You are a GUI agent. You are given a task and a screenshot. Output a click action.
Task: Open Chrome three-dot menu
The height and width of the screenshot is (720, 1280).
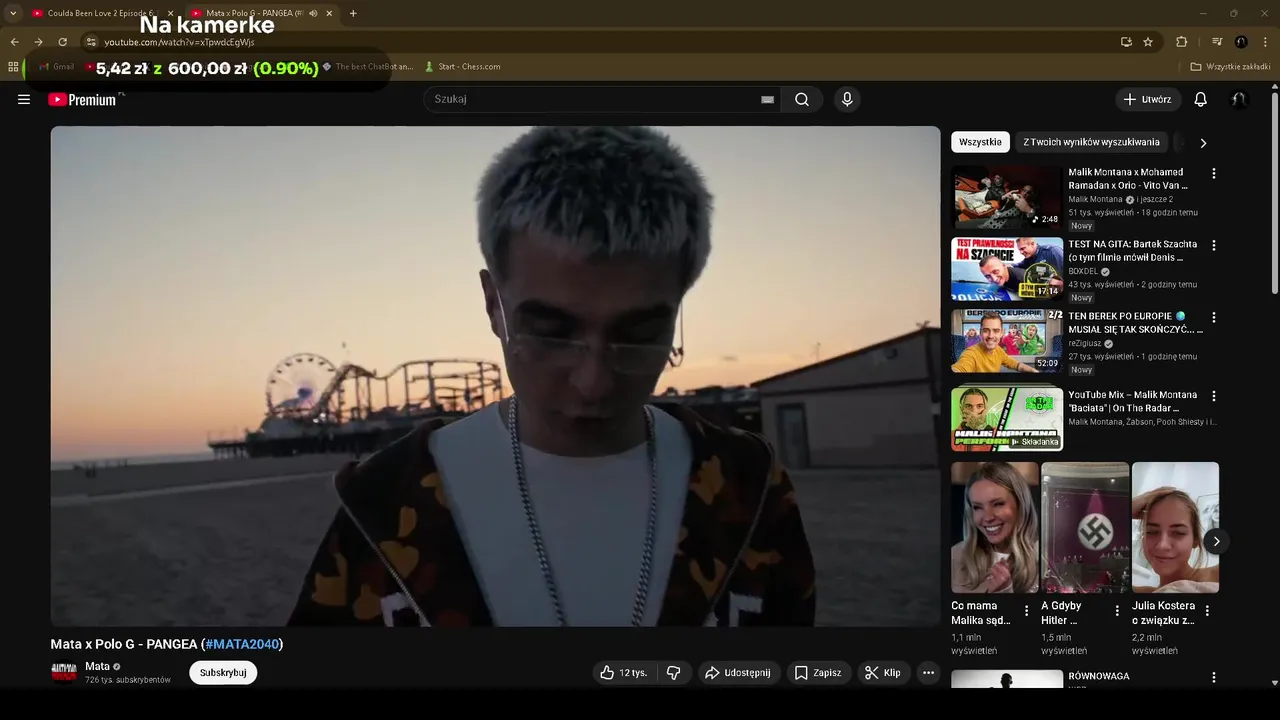point(1265,42)
